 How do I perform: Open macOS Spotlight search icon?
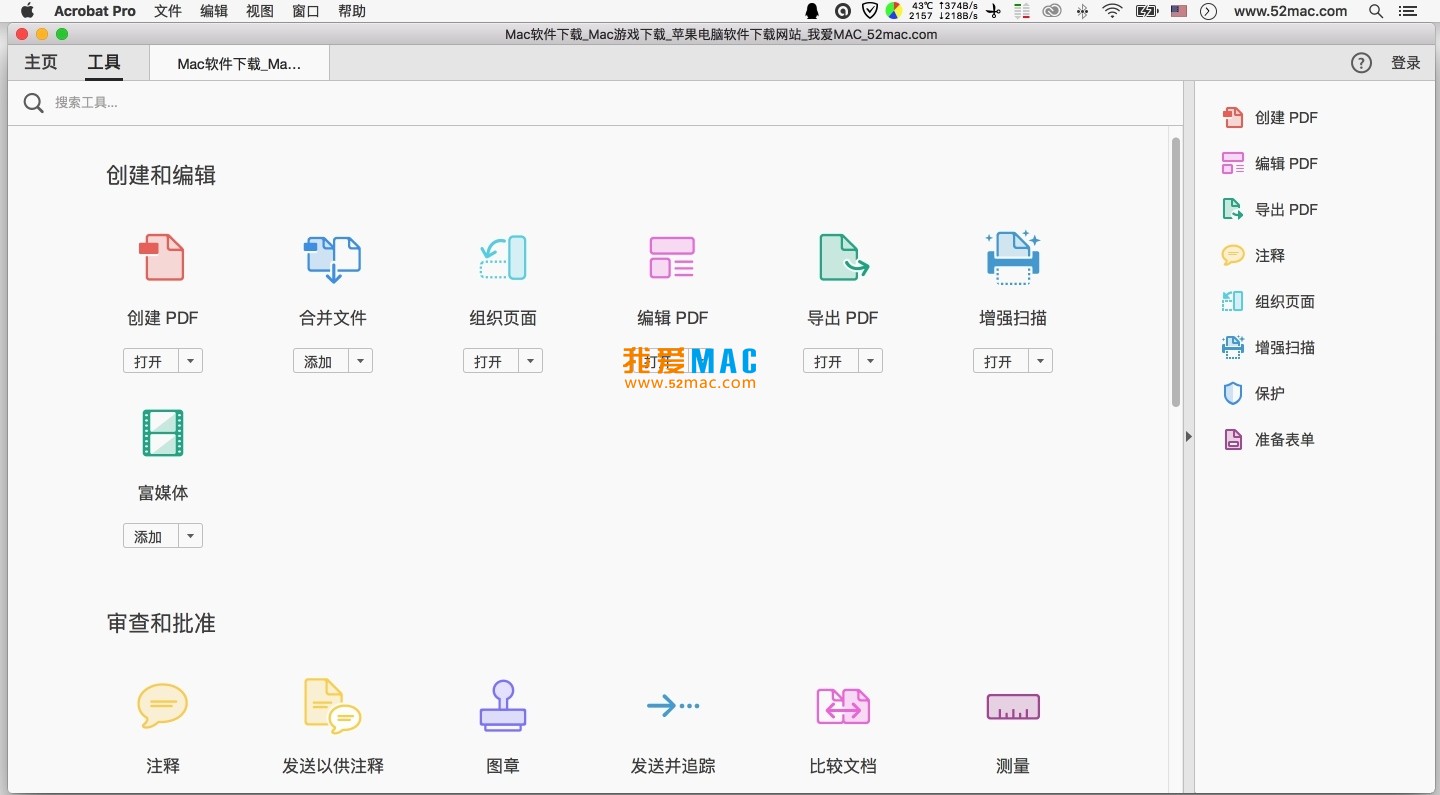click(1376, 11)
